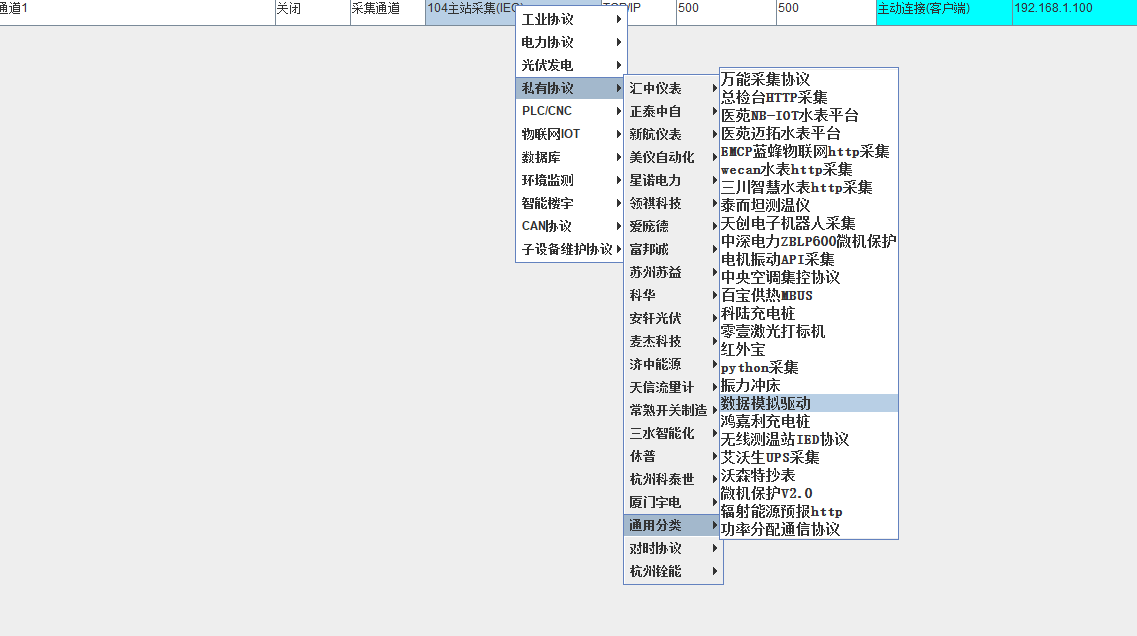The height and width of the screenshot is (636, 1137).
Task: Open the 领祺科技 submenu
Action: coord(673,203)
